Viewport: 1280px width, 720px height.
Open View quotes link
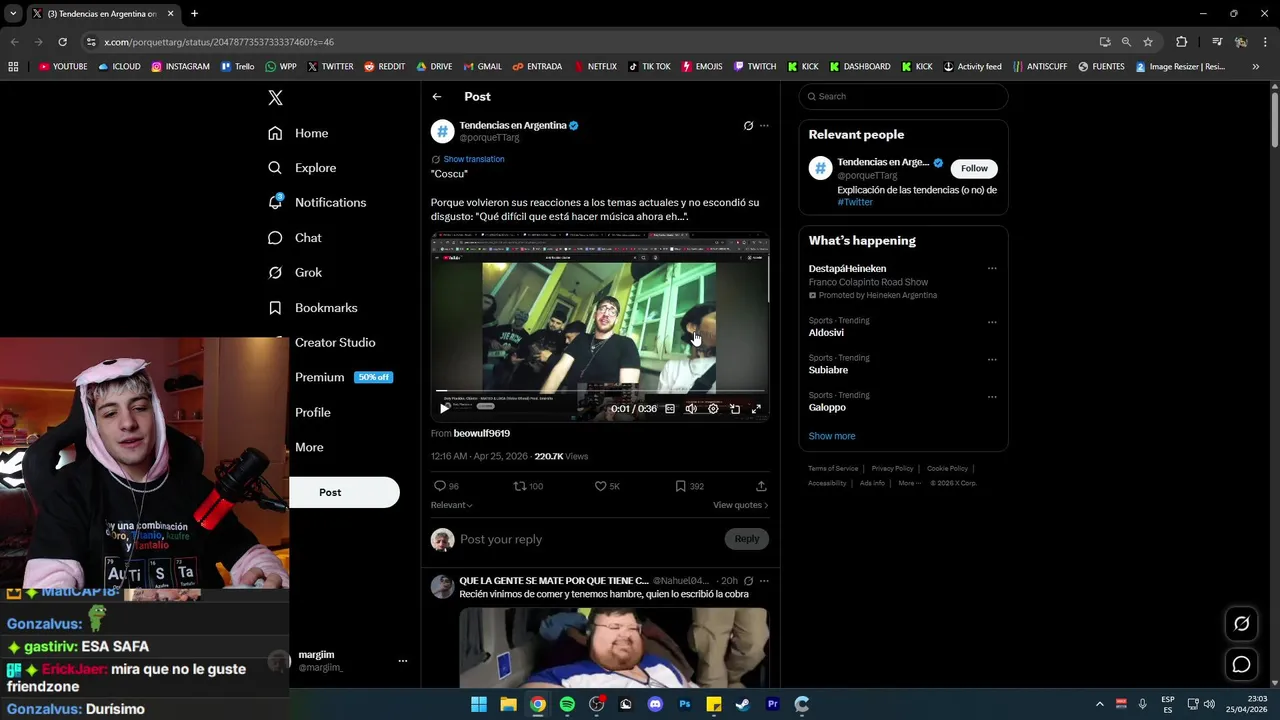(x=740, y=505)
